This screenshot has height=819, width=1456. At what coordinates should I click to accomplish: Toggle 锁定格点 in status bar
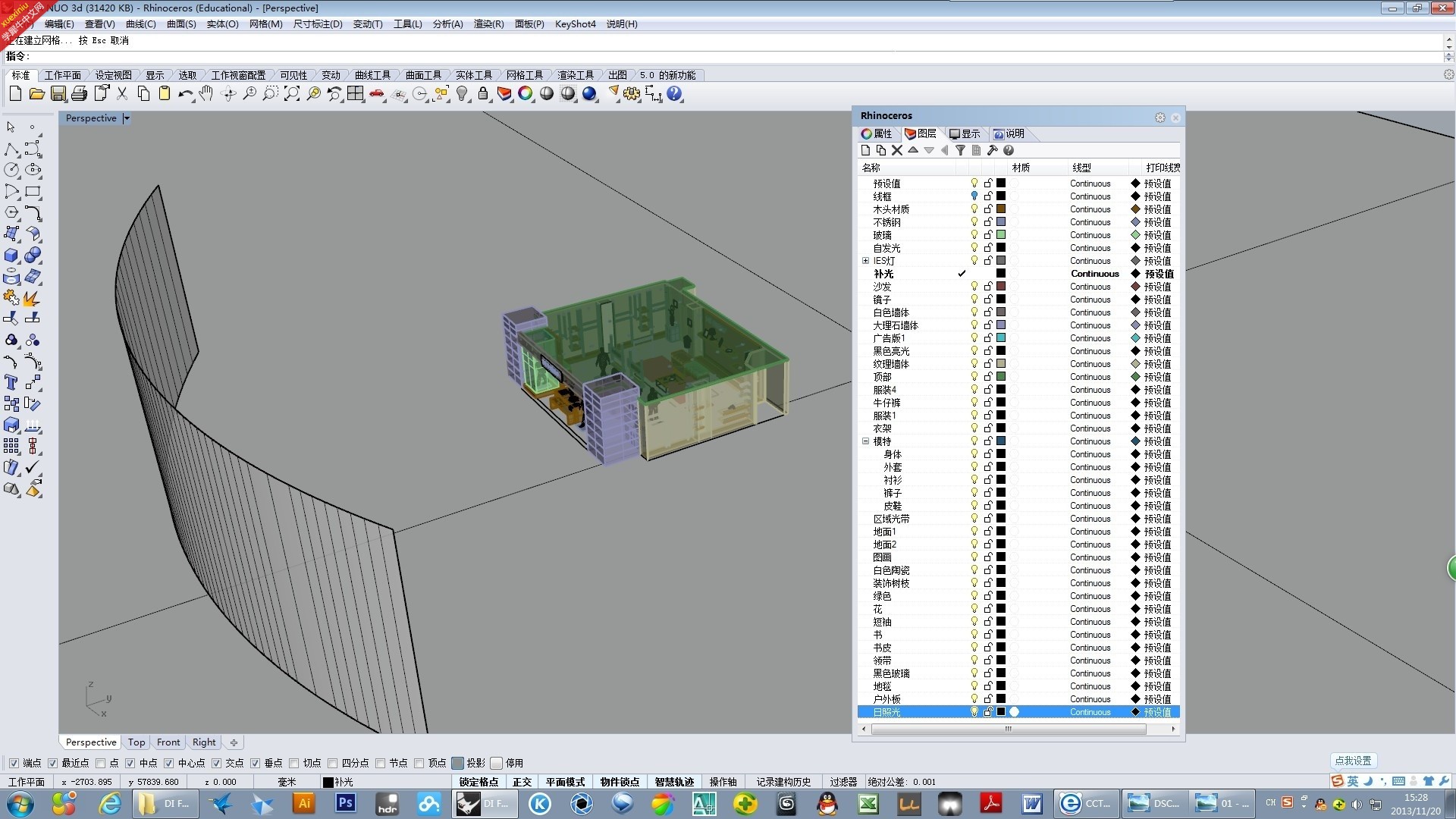(479, 782)
